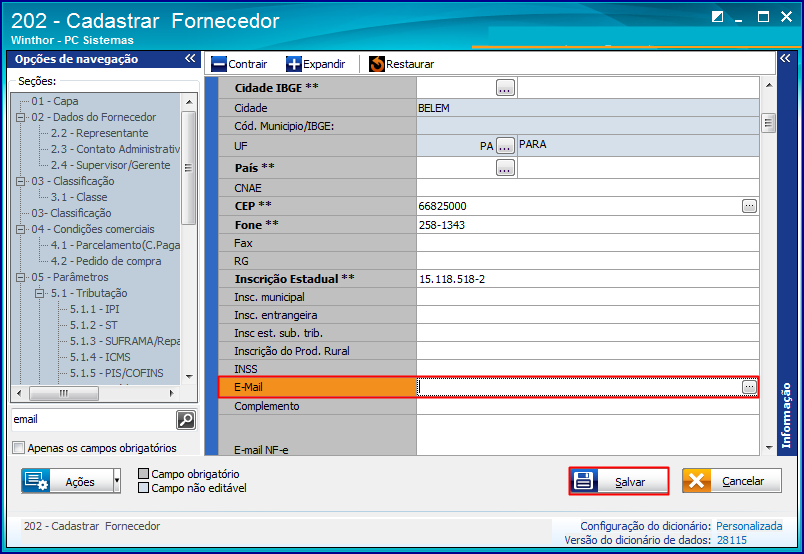Click the CNAE input field
This screenshot has width=804, height=554.
pyautogui.click(x=588, y=188)
